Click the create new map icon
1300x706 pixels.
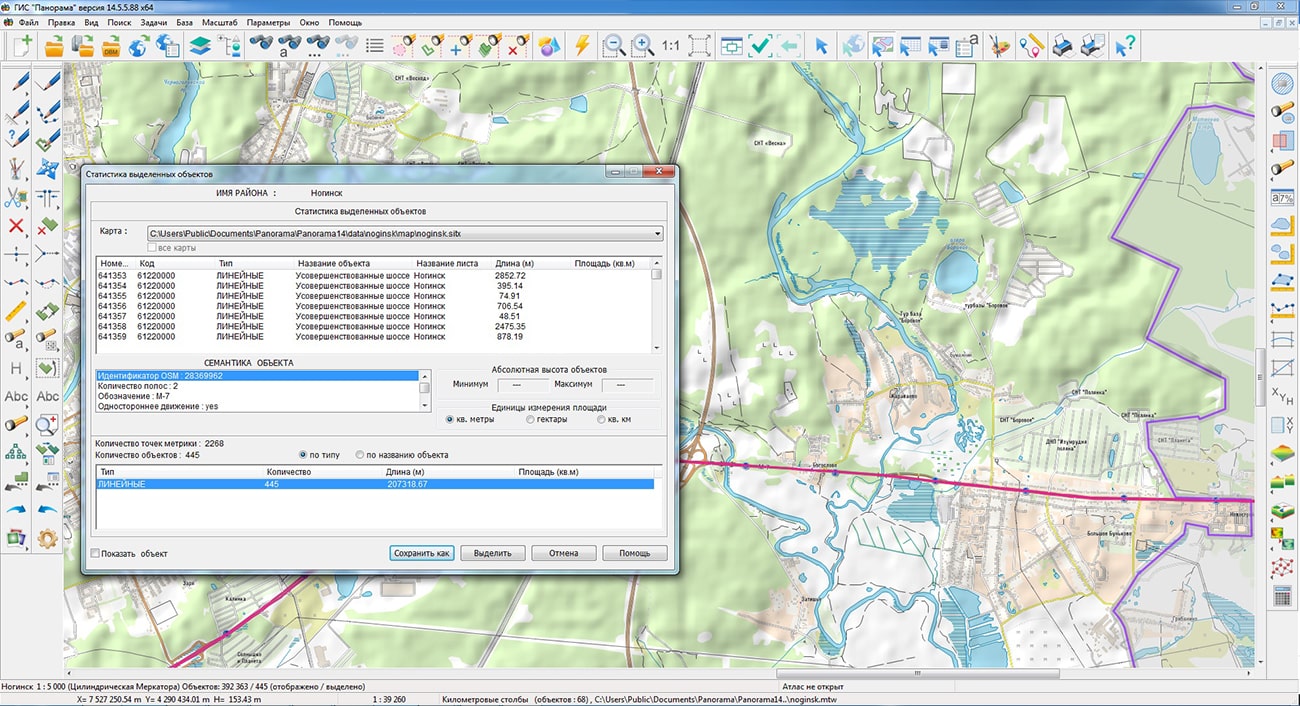(22, 45)
